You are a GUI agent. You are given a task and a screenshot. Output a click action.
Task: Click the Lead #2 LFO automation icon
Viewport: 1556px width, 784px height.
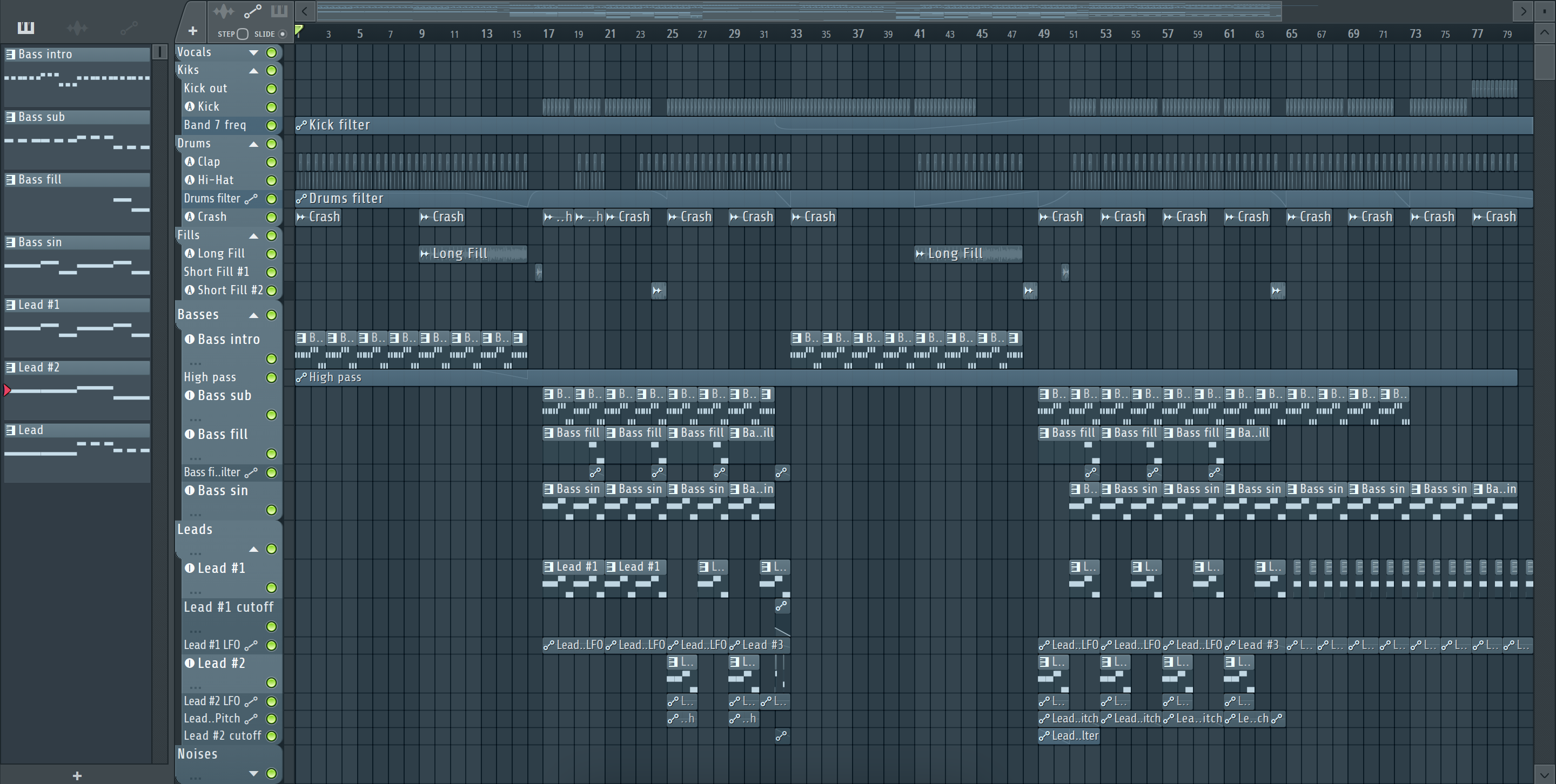pos(251,701)
